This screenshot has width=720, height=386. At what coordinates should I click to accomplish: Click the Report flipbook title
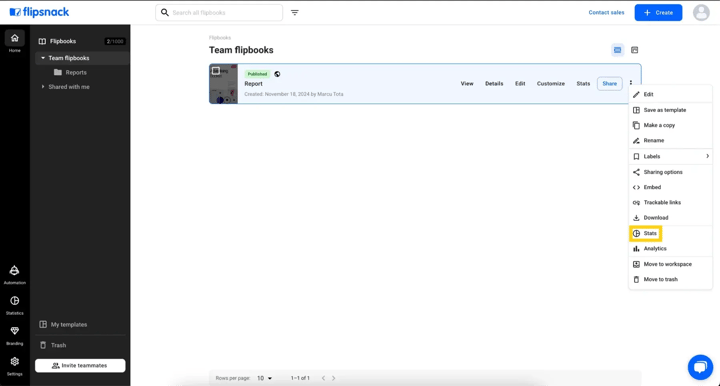coord(253,84)
